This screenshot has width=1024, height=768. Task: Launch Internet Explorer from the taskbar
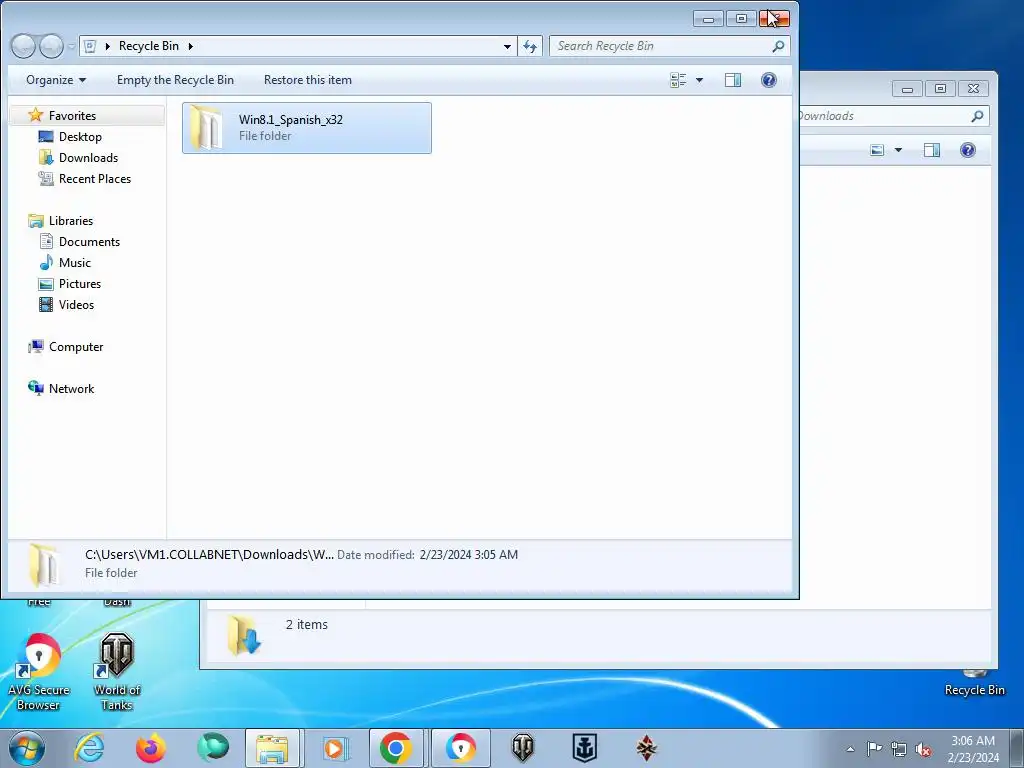tap(89, 748)
